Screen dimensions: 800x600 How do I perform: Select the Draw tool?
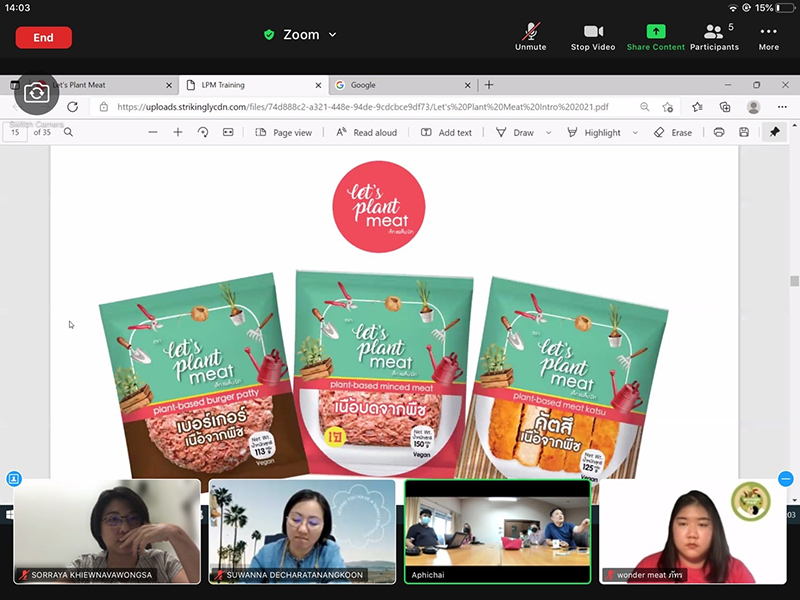tap(515, 133)
